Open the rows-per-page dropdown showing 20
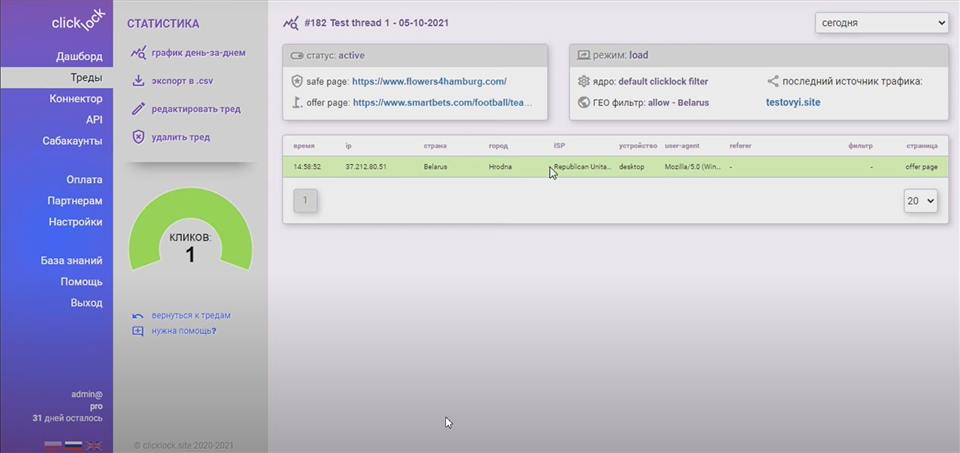 (x=920, y=201)
